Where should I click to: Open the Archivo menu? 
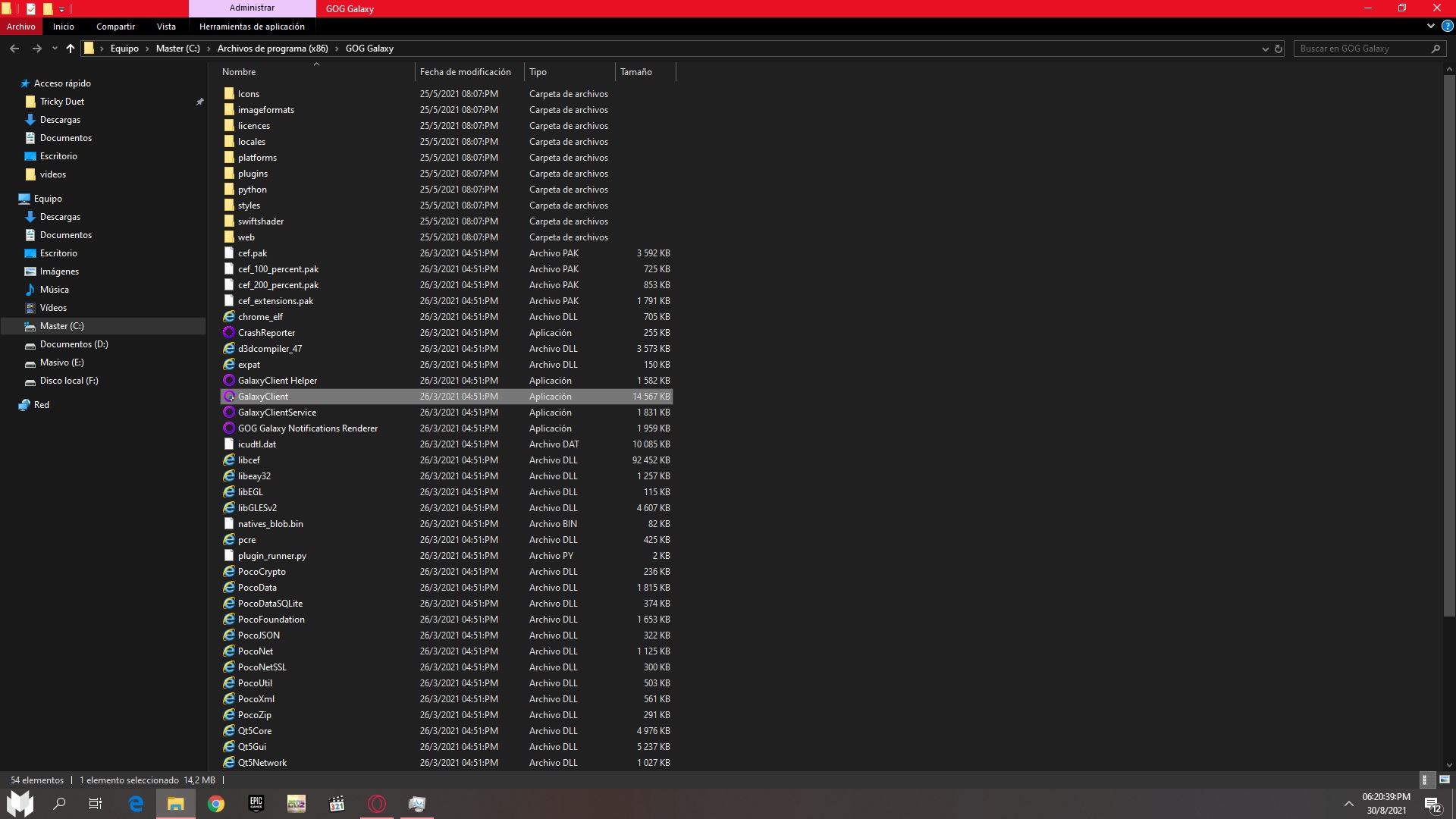coord(21,27)
